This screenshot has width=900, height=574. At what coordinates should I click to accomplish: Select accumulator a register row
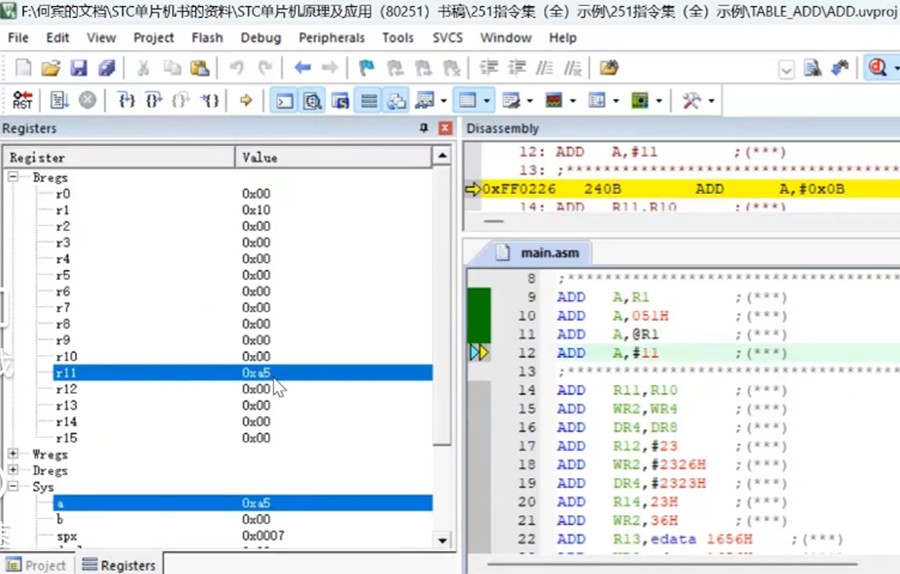point(243,503)
